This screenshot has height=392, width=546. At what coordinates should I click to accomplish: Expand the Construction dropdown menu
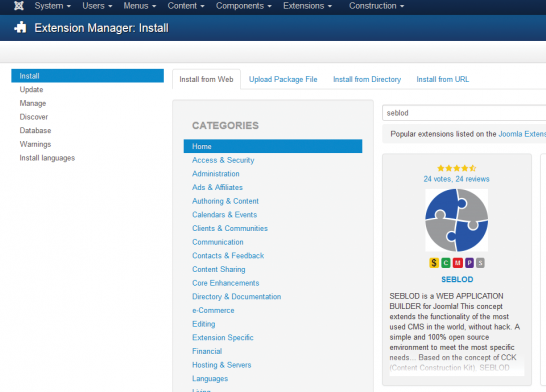click(376, 6)
